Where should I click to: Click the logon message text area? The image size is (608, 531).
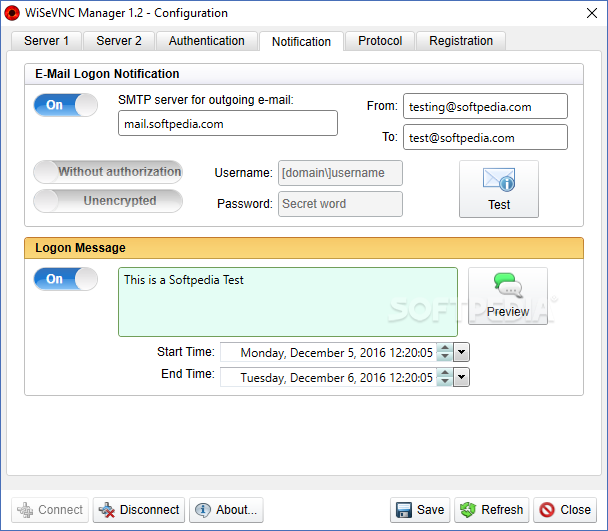click(288, 302)
